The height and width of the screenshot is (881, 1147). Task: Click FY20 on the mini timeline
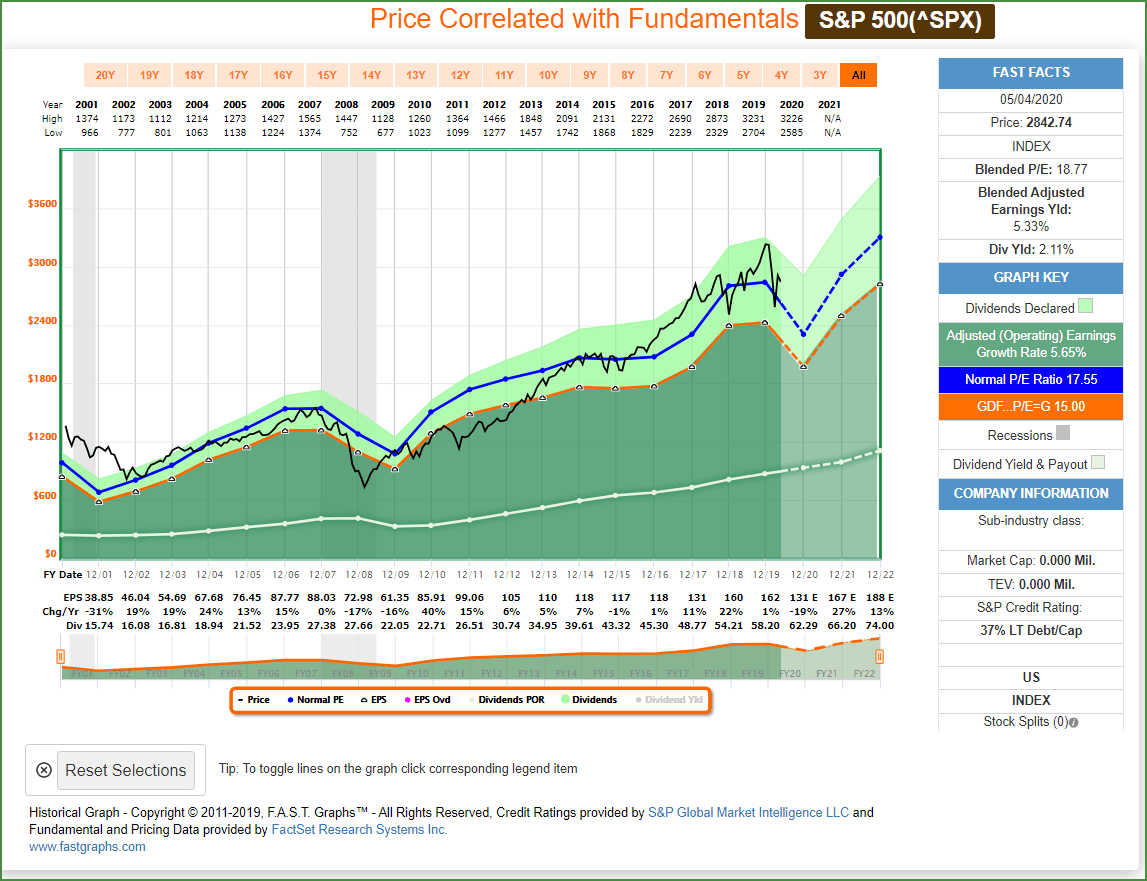click(790, 673)
